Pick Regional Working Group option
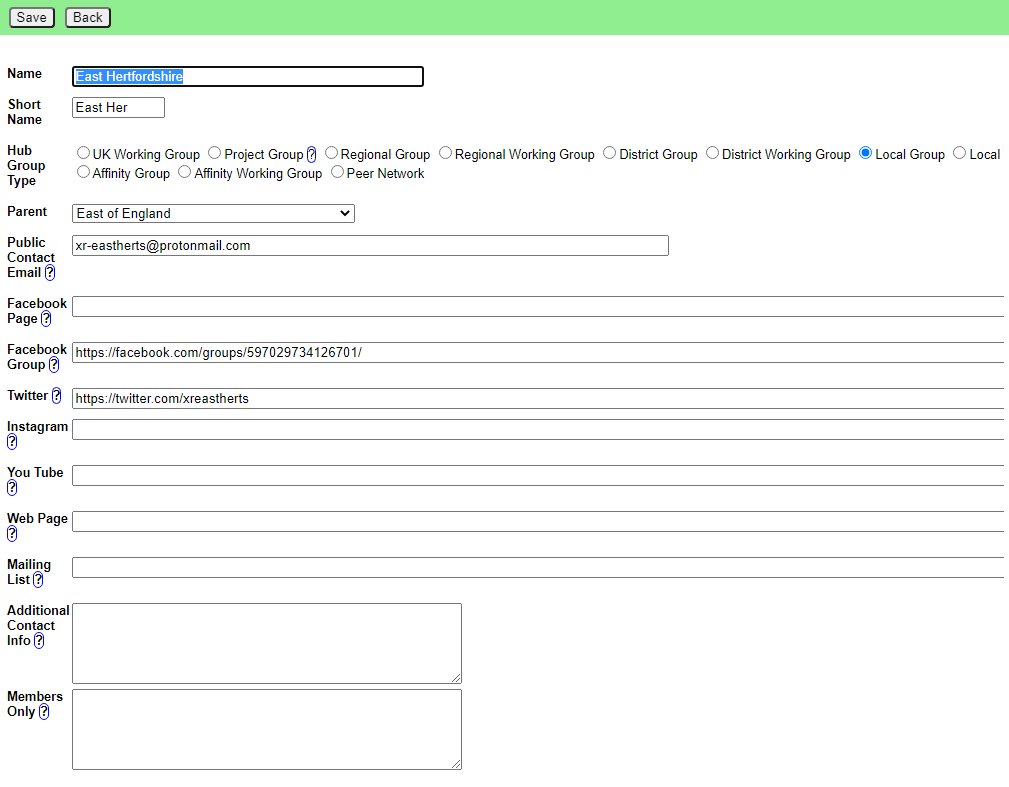 [x=445, y=153]
